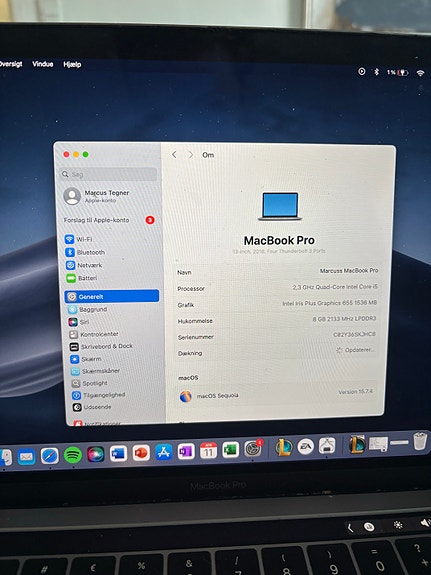The height and width of the screenshot is (575, 431).
Task: Open the Calendar dock icon
Action: (208, 451)
